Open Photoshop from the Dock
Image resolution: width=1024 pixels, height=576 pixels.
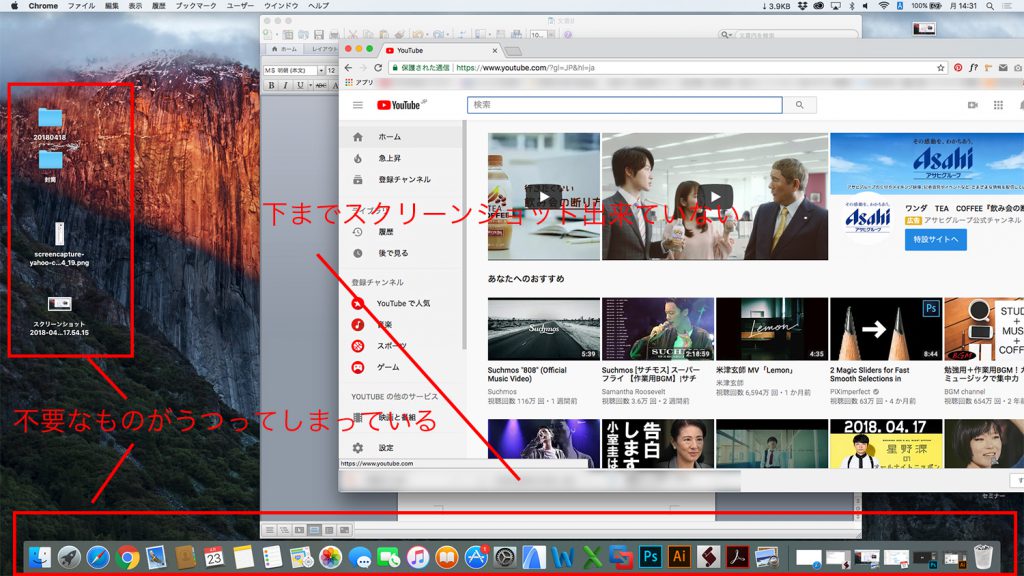651,557
